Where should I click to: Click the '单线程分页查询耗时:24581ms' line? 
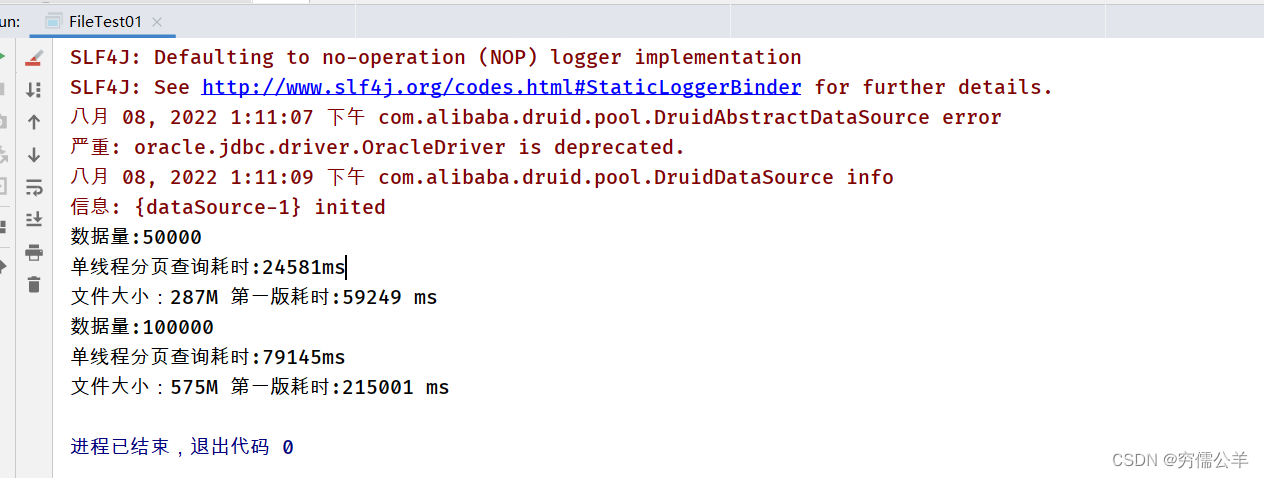point(208,267)
